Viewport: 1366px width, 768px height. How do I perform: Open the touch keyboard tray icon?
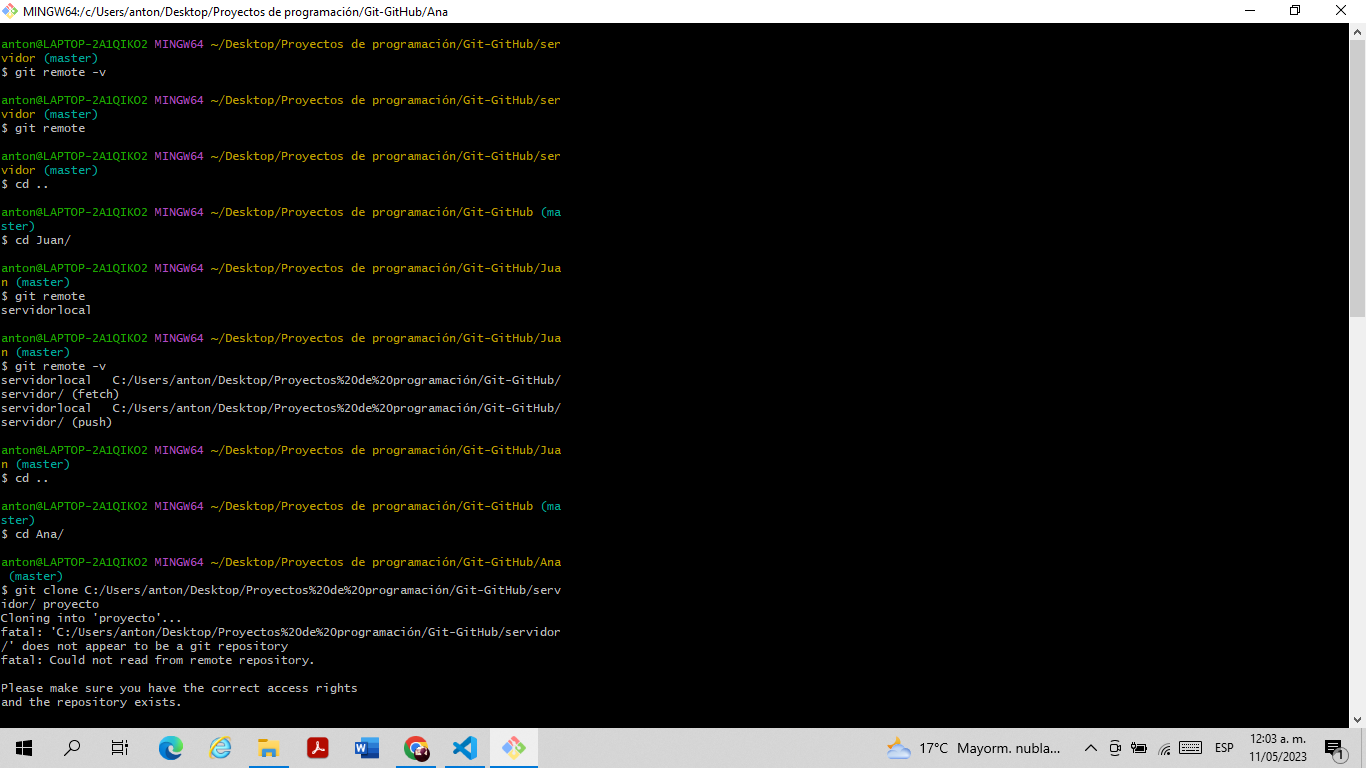pos(1190,748)
